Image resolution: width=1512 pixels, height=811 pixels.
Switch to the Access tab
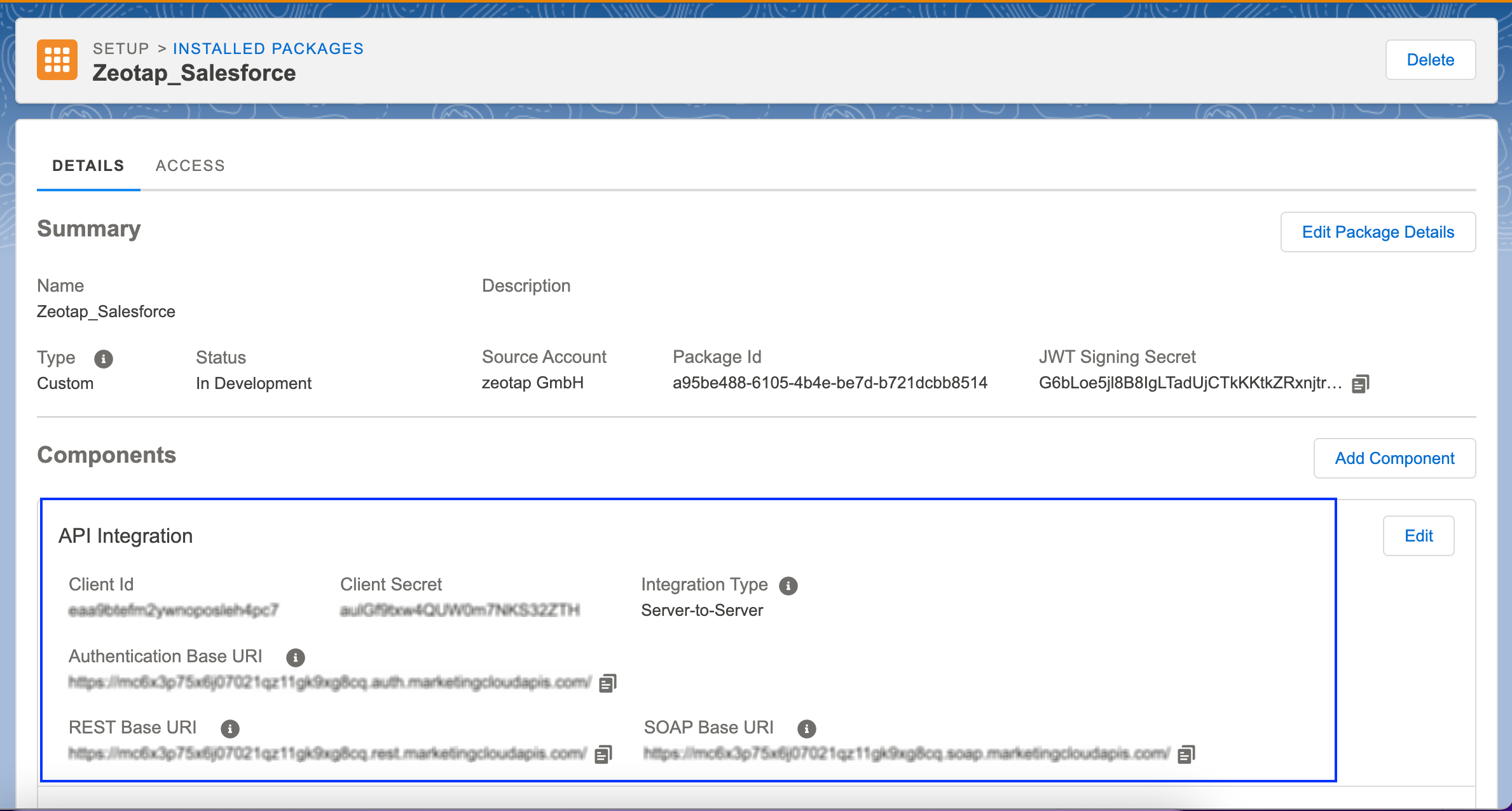click(190, 166)
